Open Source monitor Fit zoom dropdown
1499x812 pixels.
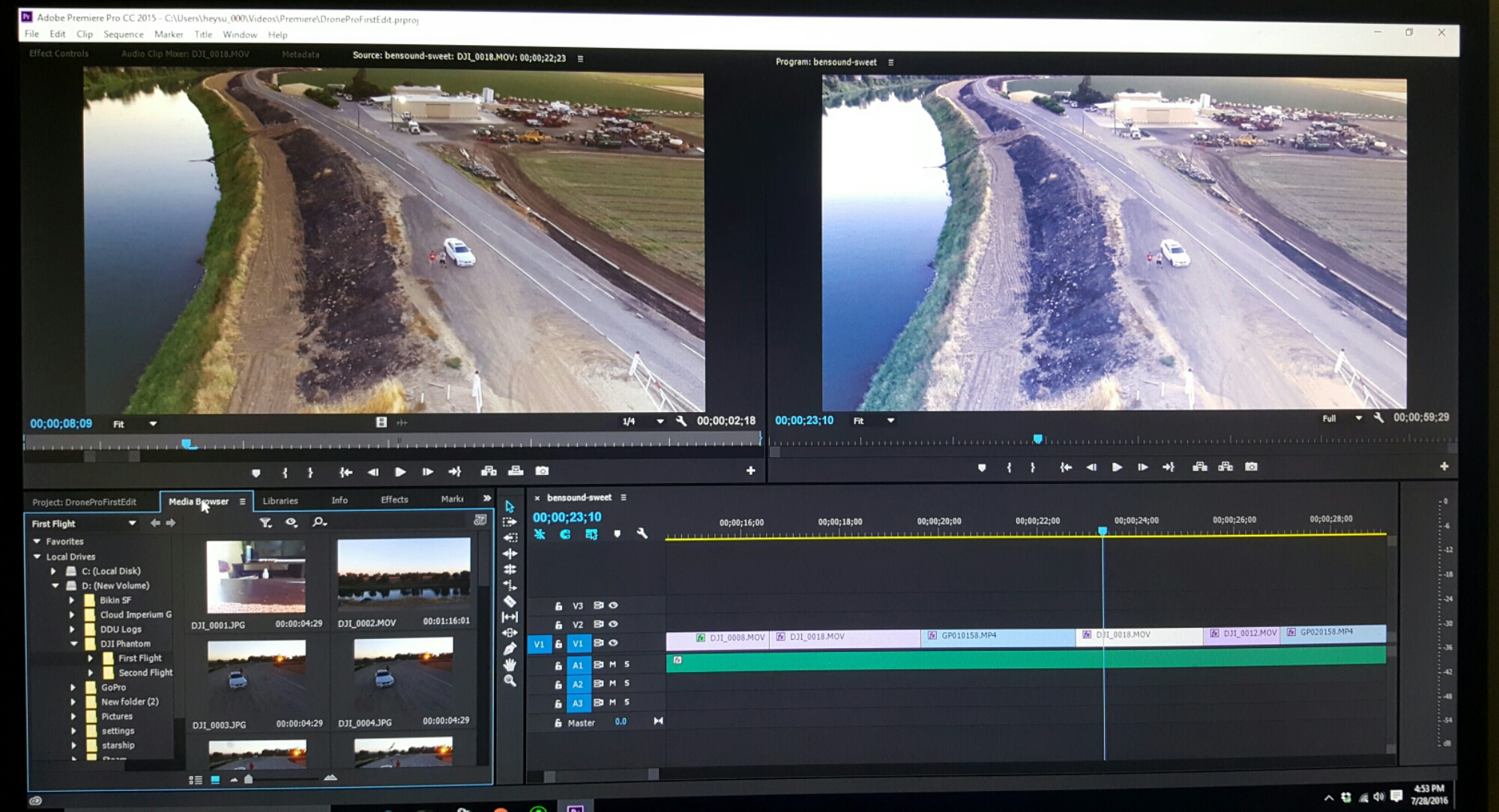tap(152, 424)
